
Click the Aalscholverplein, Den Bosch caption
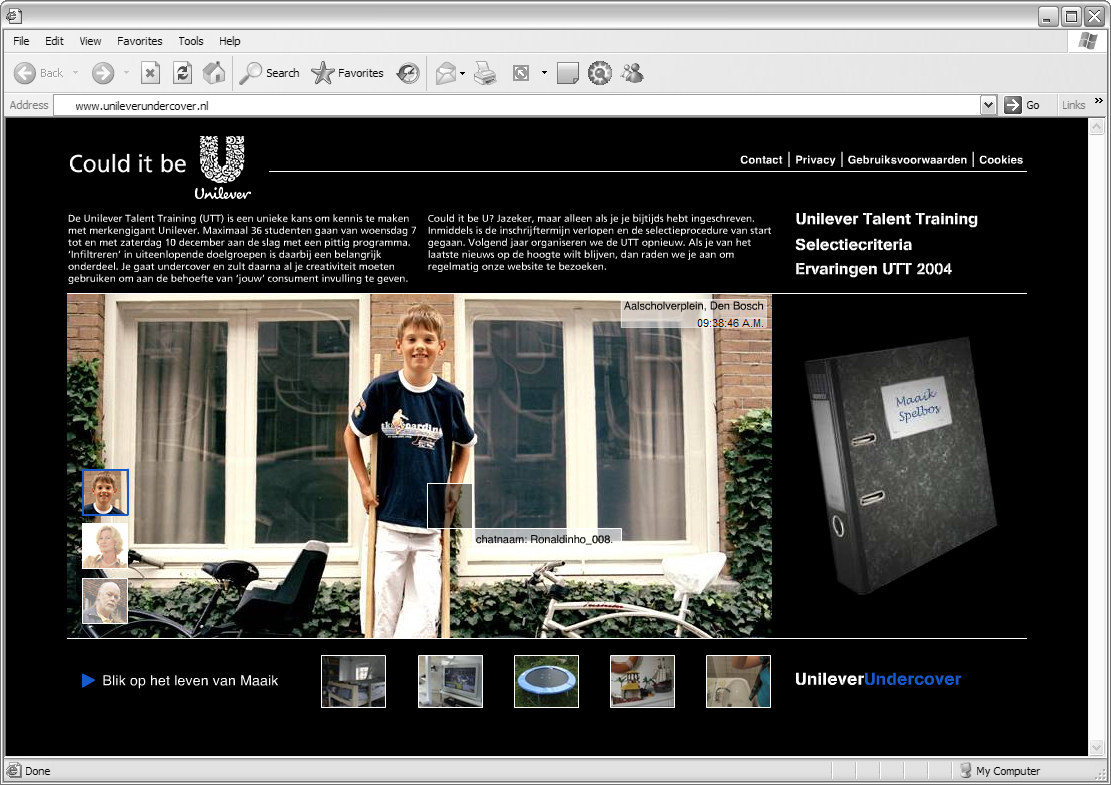coord(694,306)
